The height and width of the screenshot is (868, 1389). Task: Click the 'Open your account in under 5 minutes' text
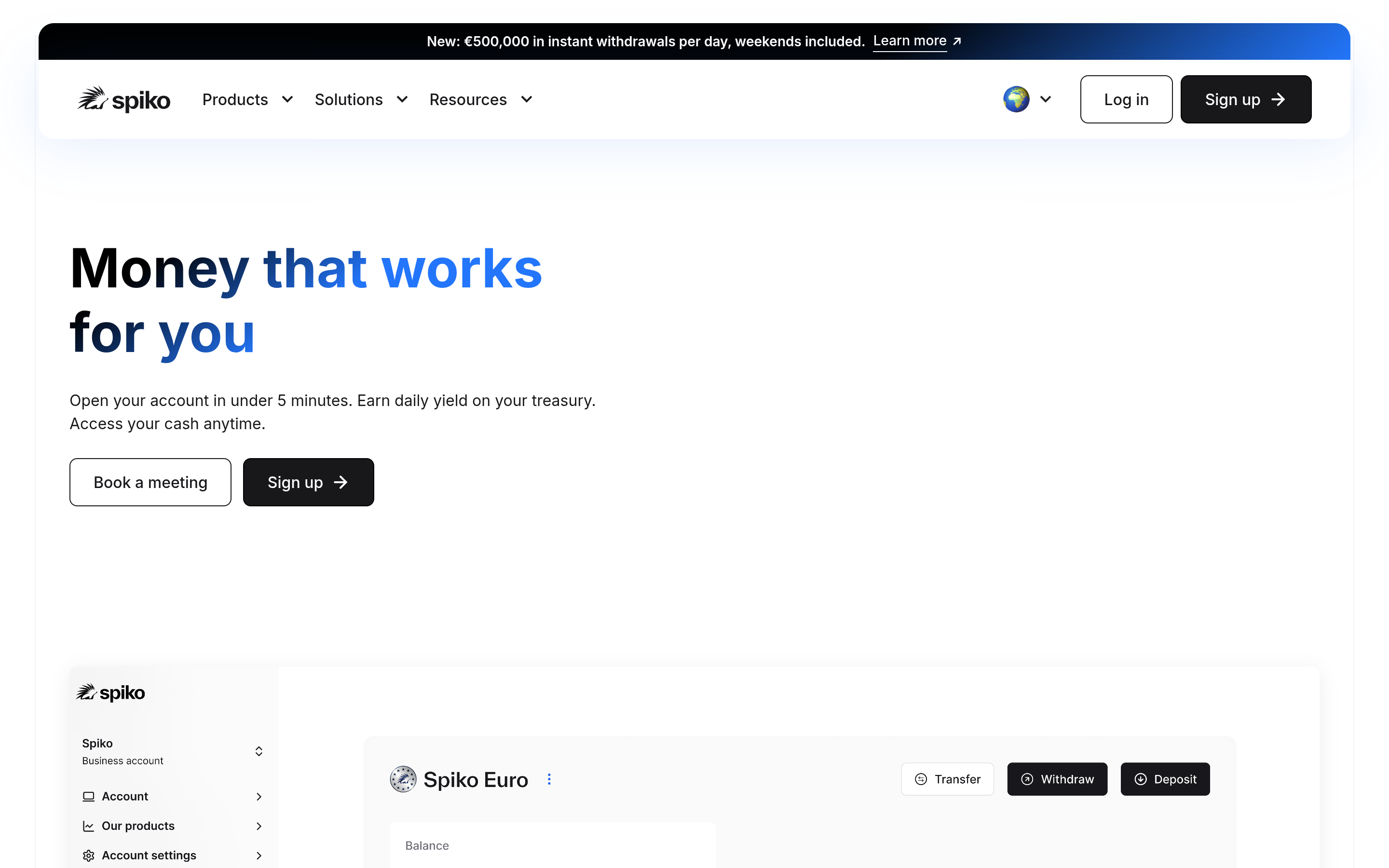point(332,412)
